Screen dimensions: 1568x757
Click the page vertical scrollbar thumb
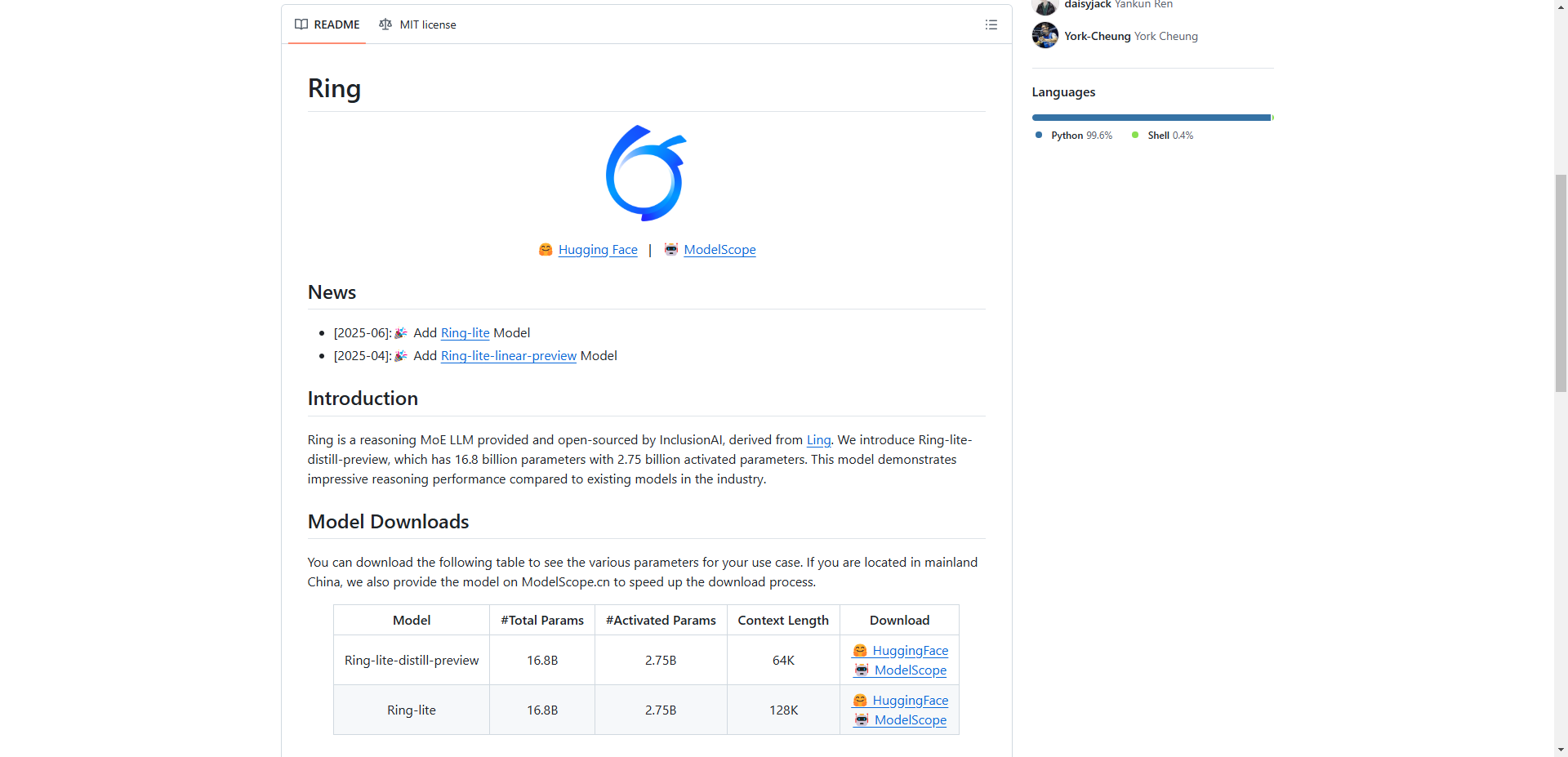point(1561,283)
